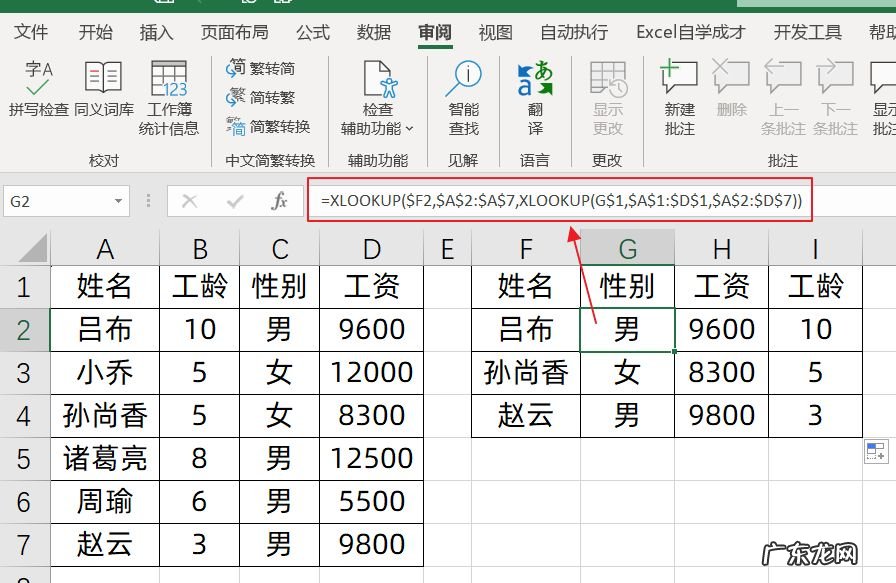
Task: Switch to the 视图 view tab
Action: point(495,32)
